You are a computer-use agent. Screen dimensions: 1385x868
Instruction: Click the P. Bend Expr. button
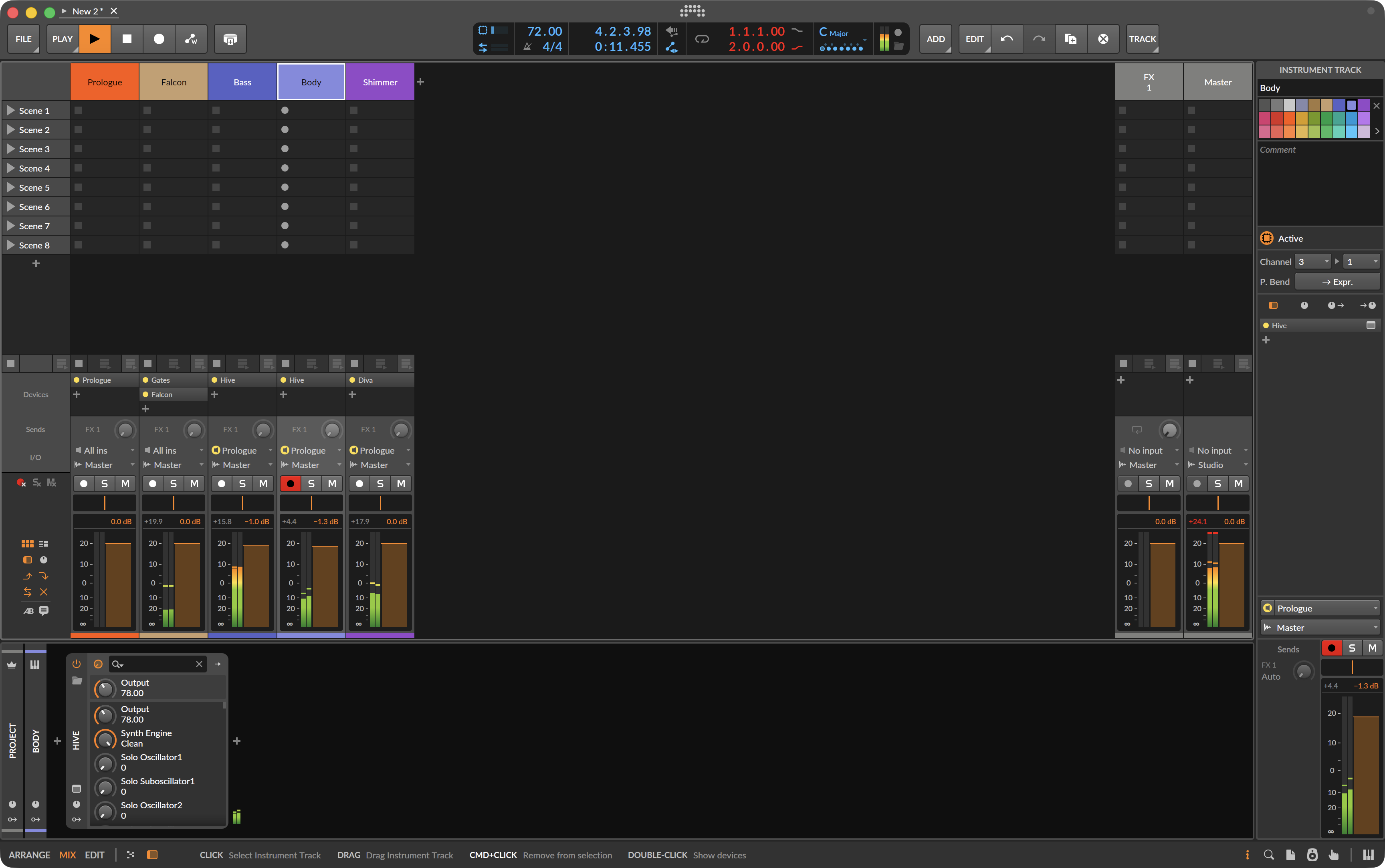tap(1337, 282)
